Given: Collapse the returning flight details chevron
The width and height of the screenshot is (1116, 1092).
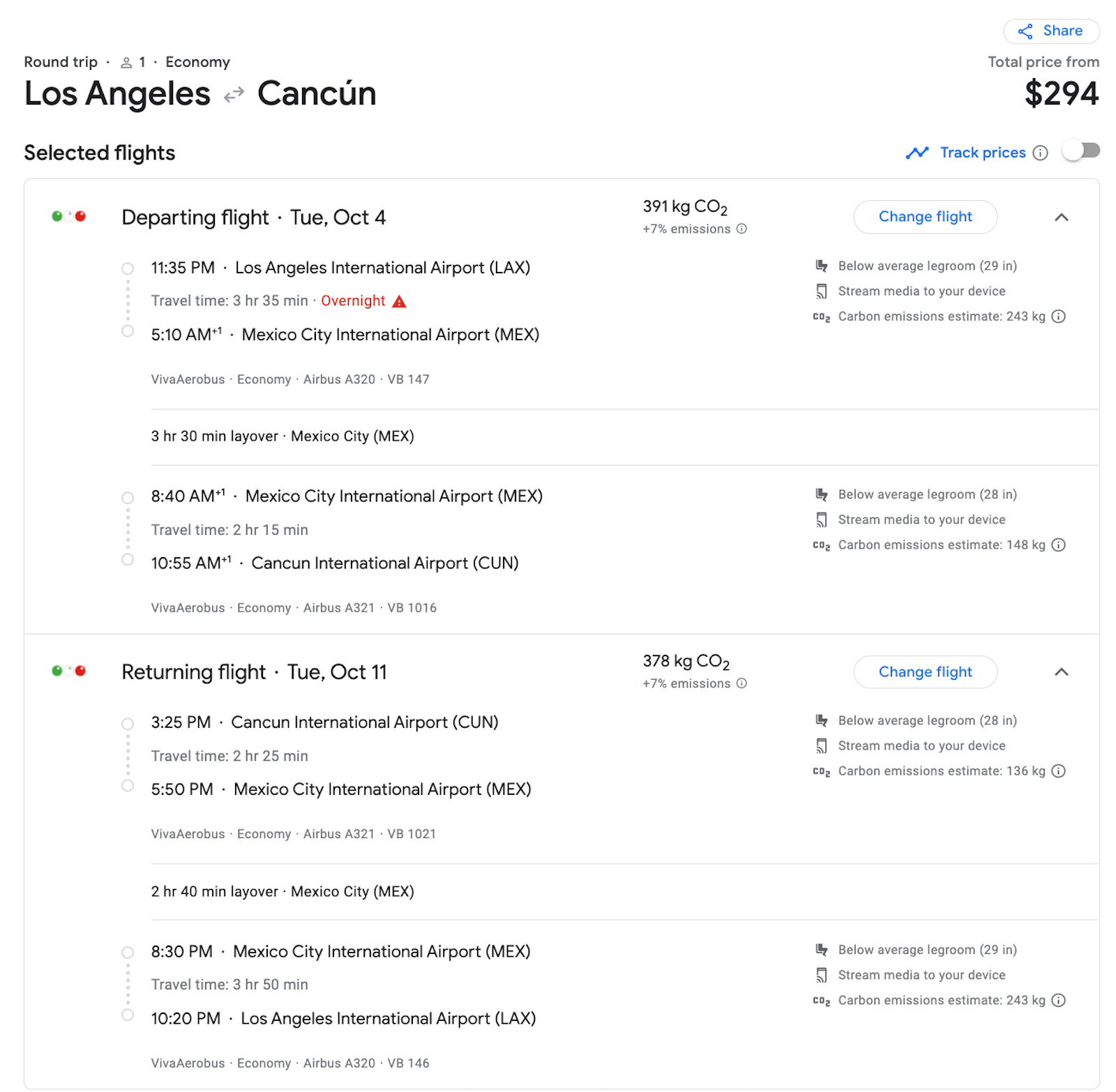Looking at the screenshot, I should (1062, 672).
